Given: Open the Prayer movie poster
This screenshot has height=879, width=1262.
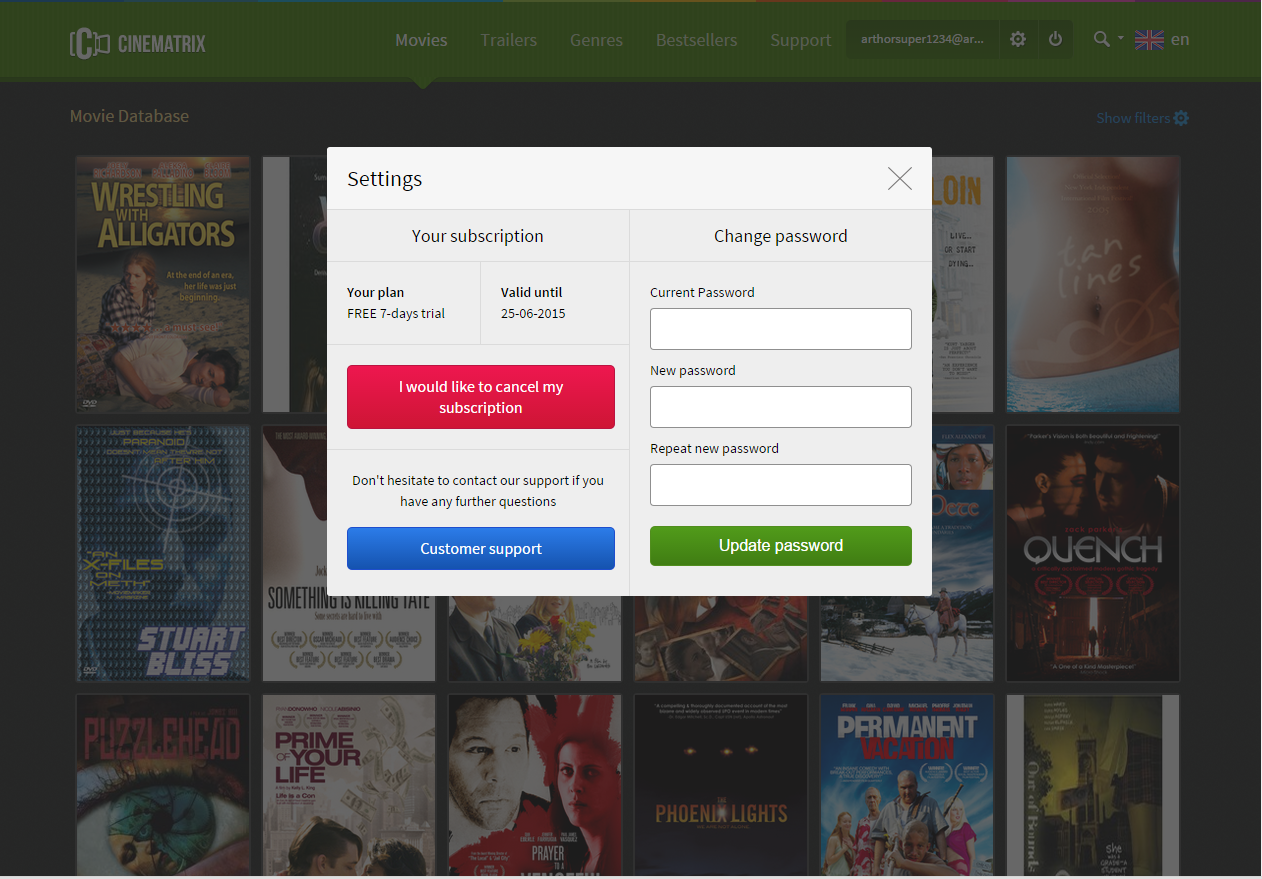Looking at the screenshot, I should click(x=535, y=785).
